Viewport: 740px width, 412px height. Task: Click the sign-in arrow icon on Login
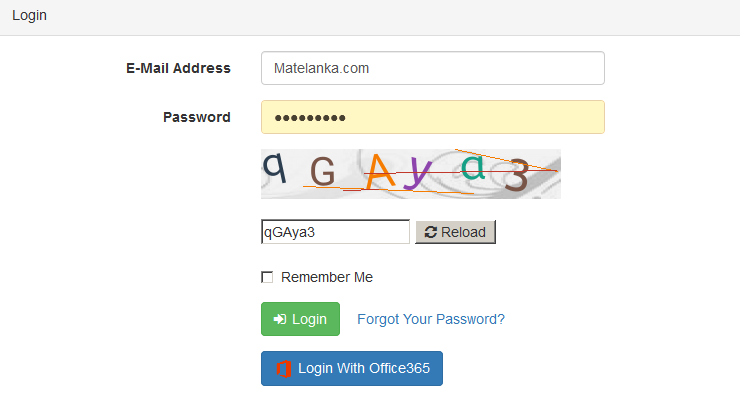click(280, 319)
